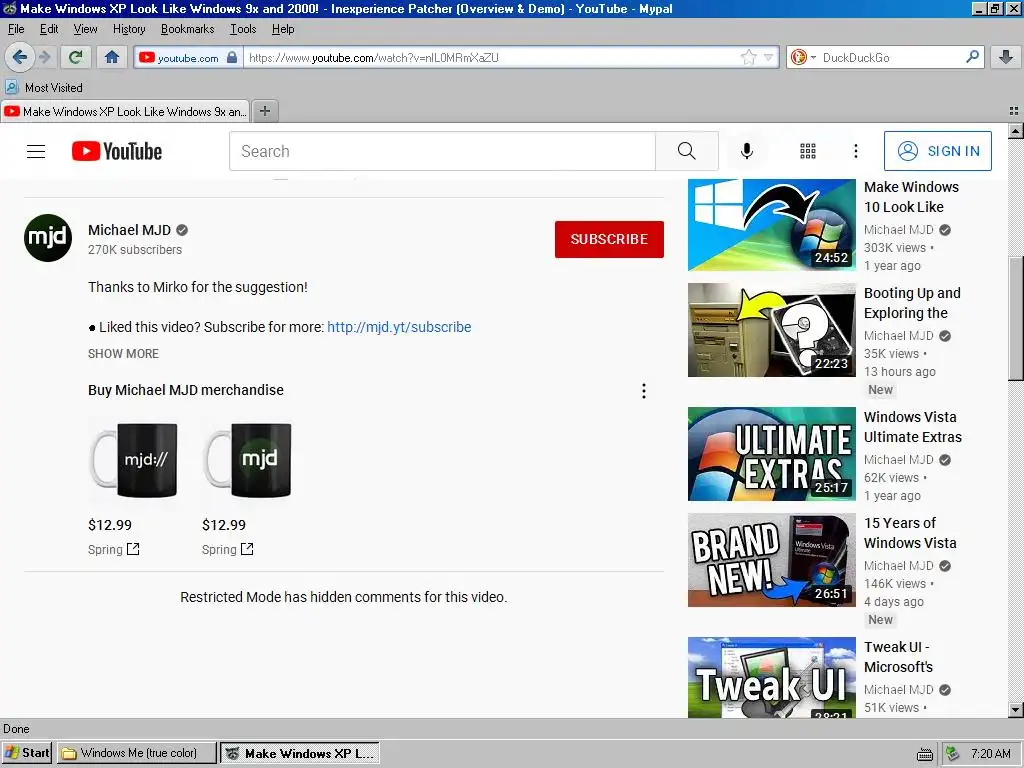Click the YouTube search magnifier button
The image size is (1024, 768).
[x=686, y=152]
